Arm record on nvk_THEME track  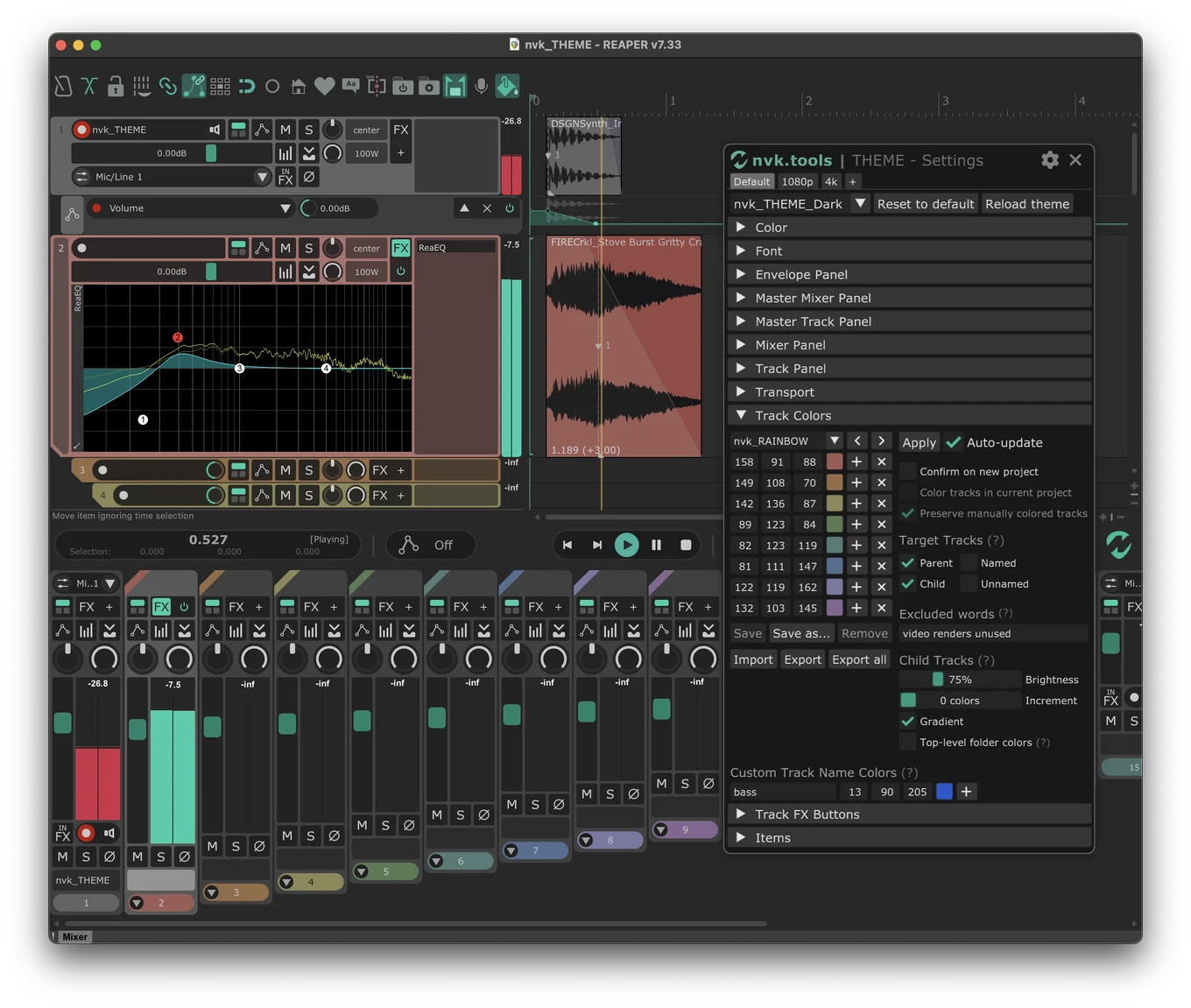81,130
